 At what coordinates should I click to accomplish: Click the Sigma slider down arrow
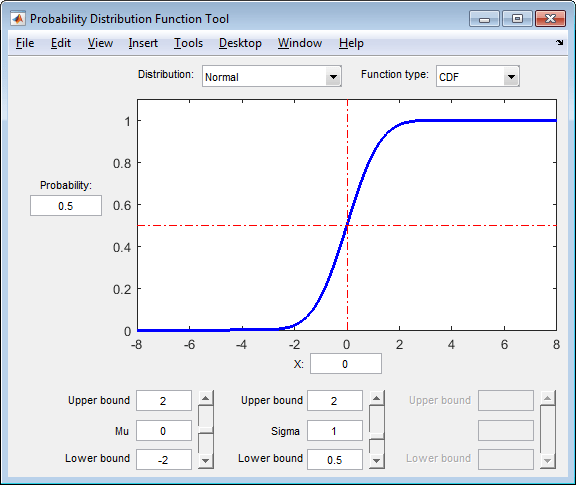click(x=377, y=460)
